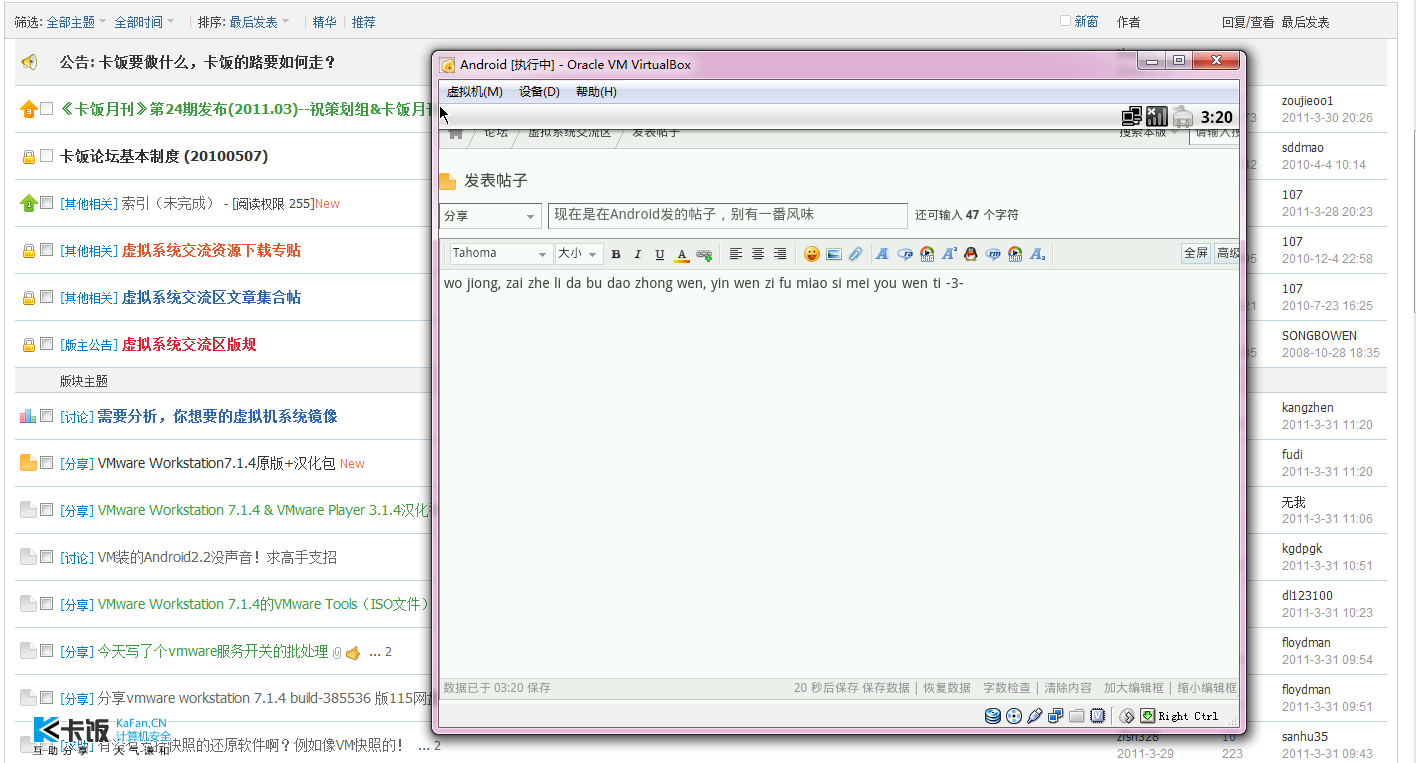Align text right in the editor

click(x=780, y=254)
